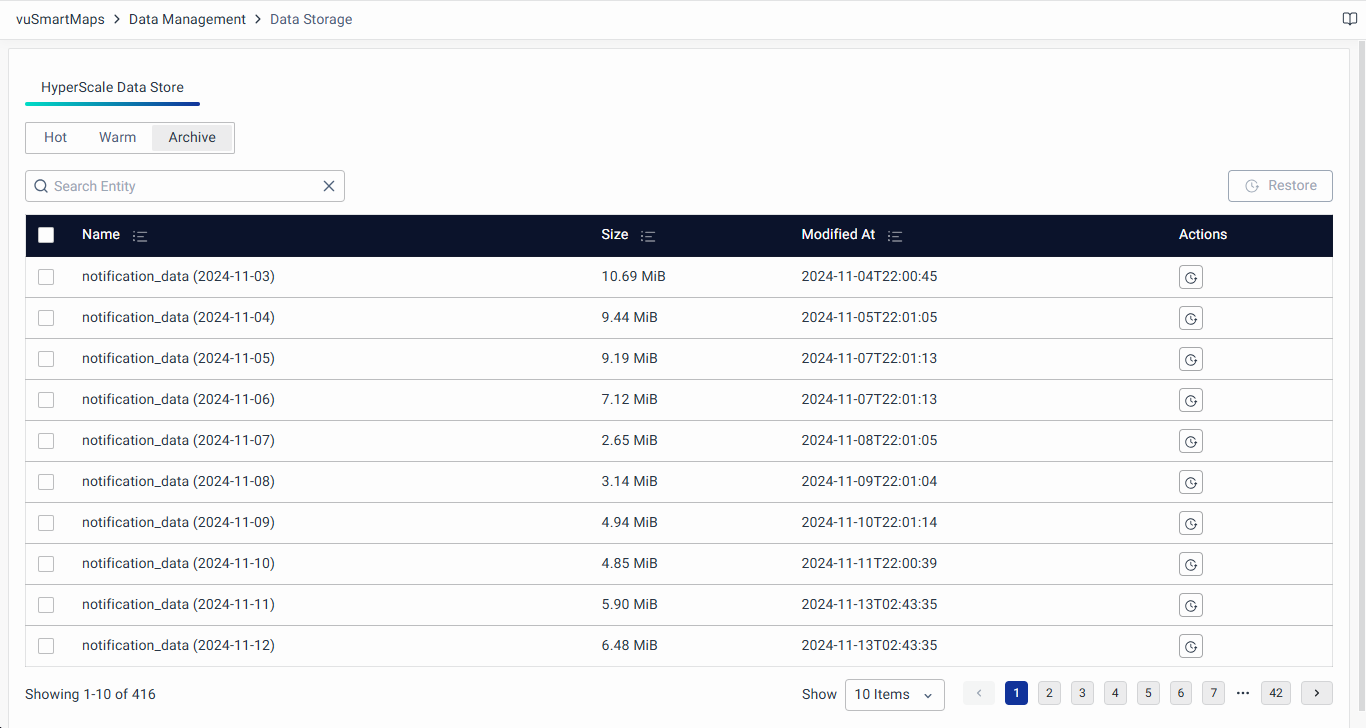
Task: Select checkbox for notification_data (2024-11-09)
Action: (46, 523)
